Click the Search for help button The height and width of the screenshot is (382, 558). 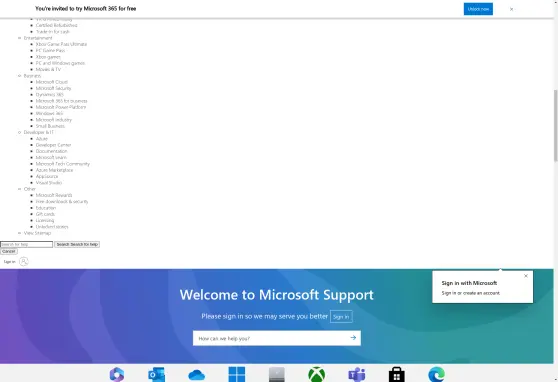[77, 244]
